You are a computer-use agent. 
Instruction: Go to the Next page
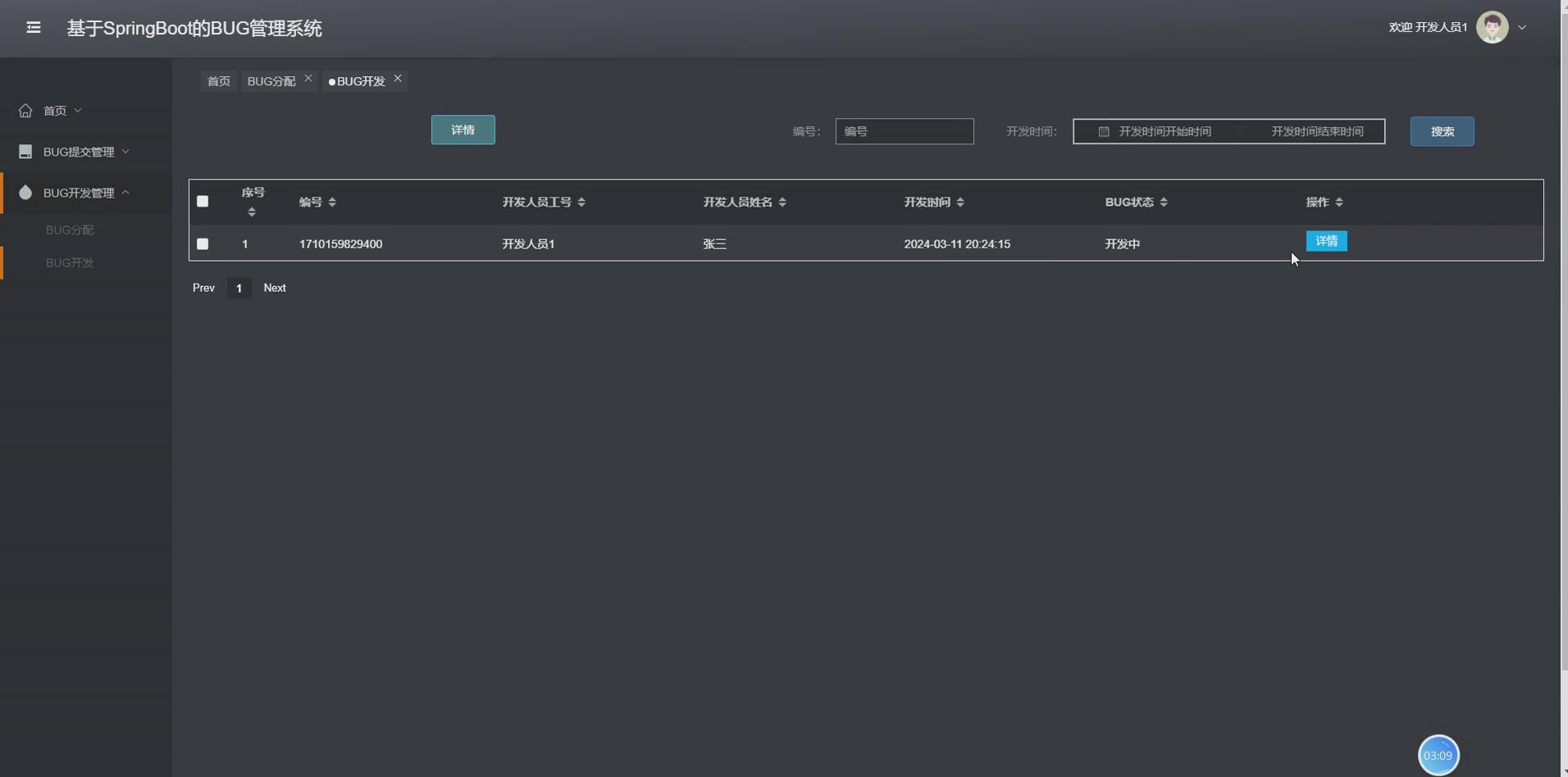pyautogui.click(x=275, y=288)
